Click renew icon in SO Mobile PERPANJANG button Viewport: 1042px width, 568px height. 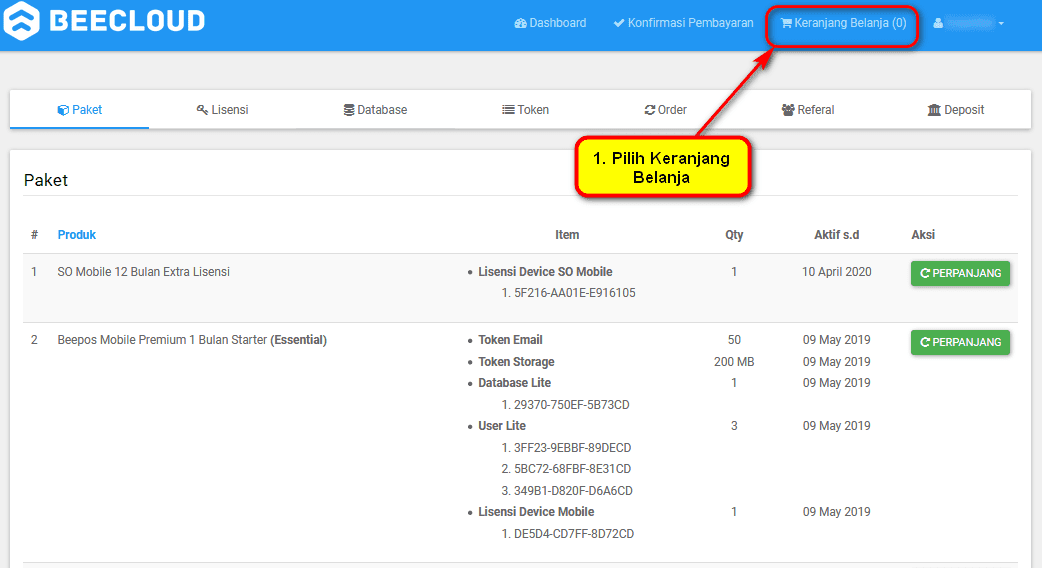pos(924,273)
